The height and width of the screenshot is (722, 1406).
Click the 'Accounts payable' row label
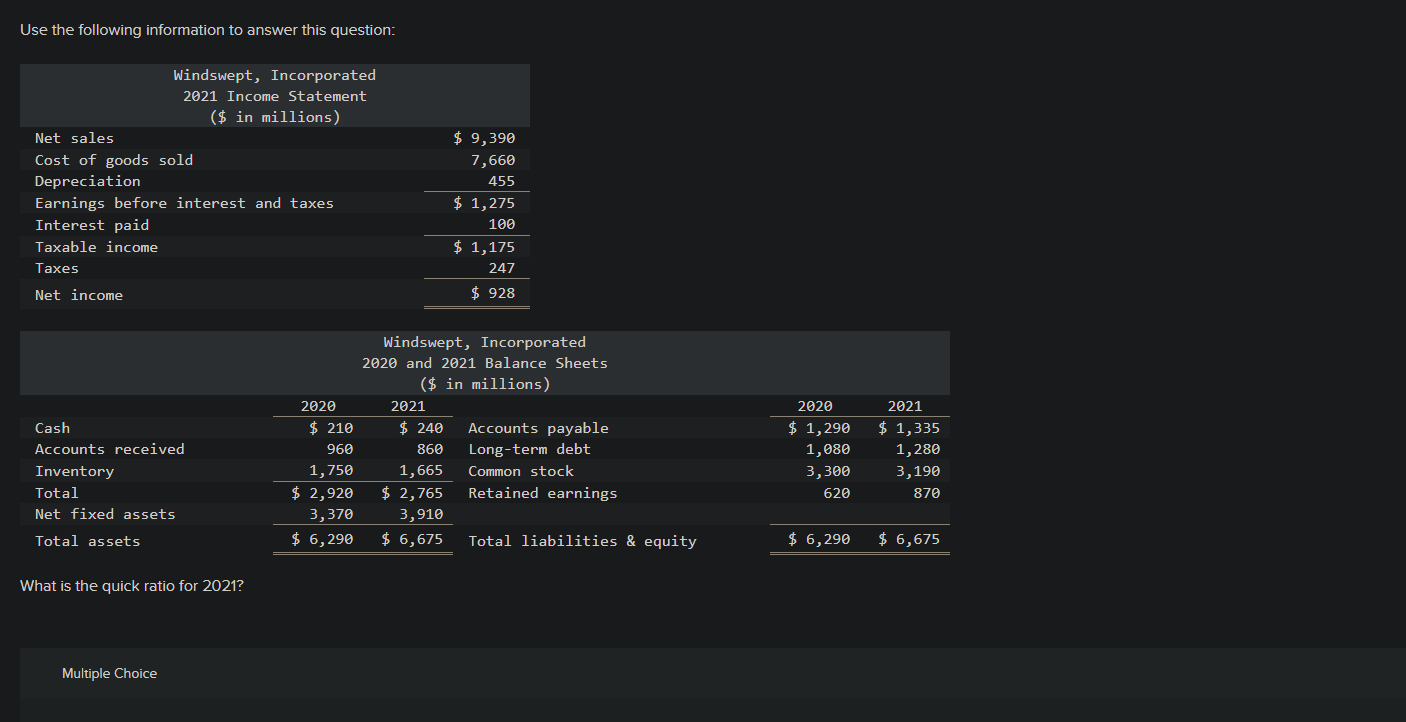click(538, 428)
